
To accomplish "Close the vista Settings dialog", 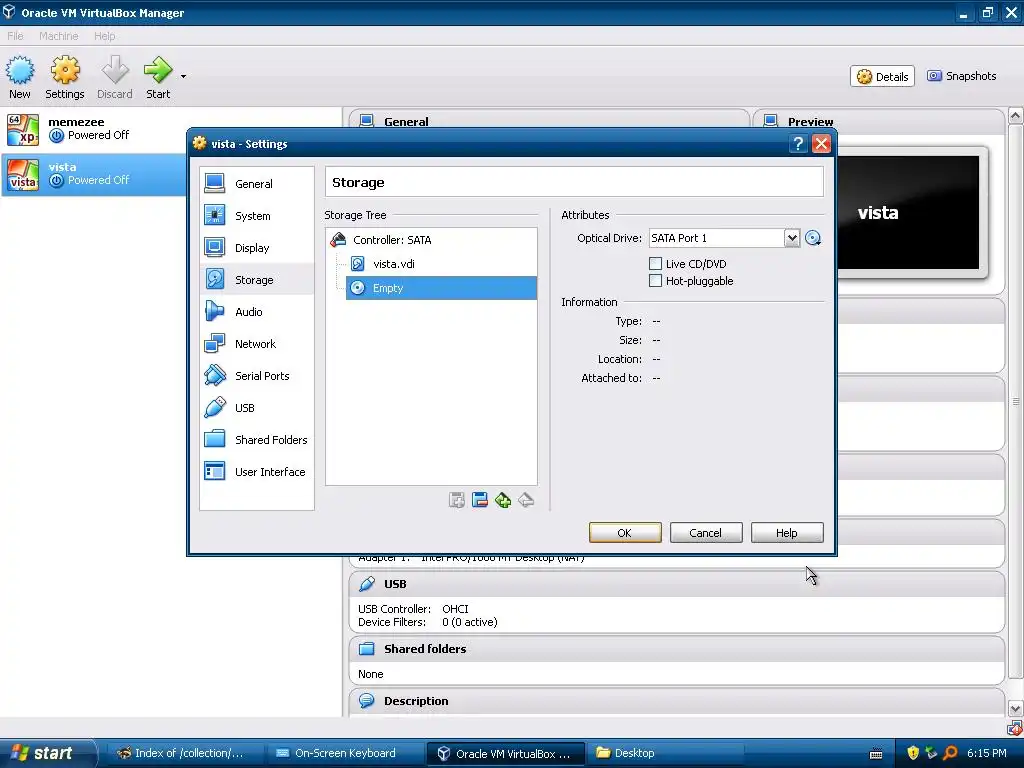I will tap(822, 144).
